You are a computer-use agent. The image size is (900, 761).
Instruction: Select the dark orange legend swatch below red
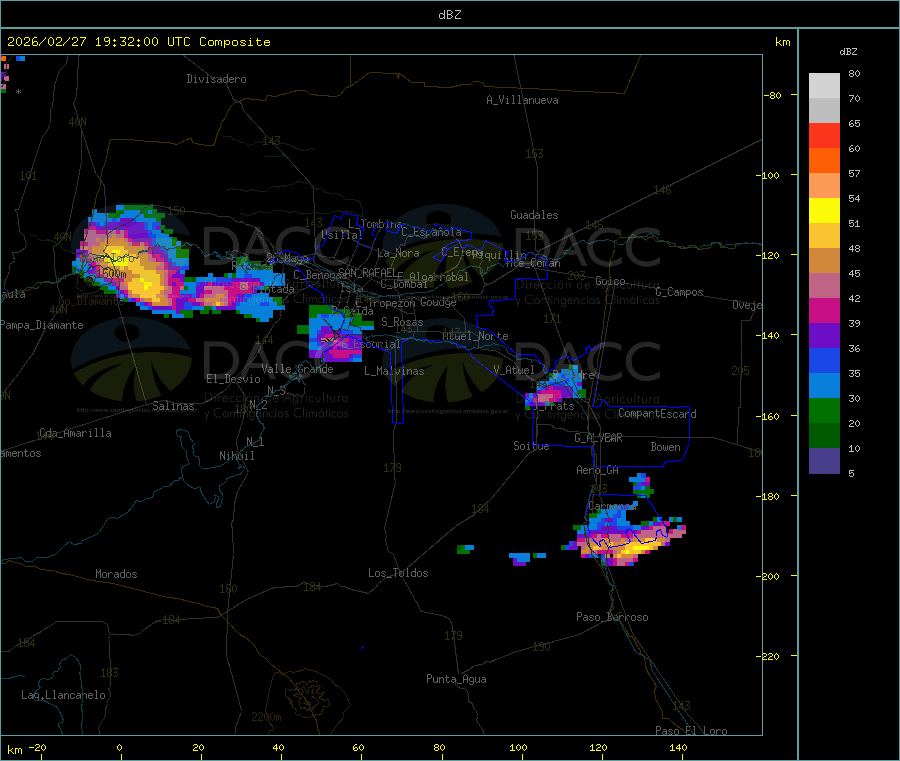click(824, 161)
